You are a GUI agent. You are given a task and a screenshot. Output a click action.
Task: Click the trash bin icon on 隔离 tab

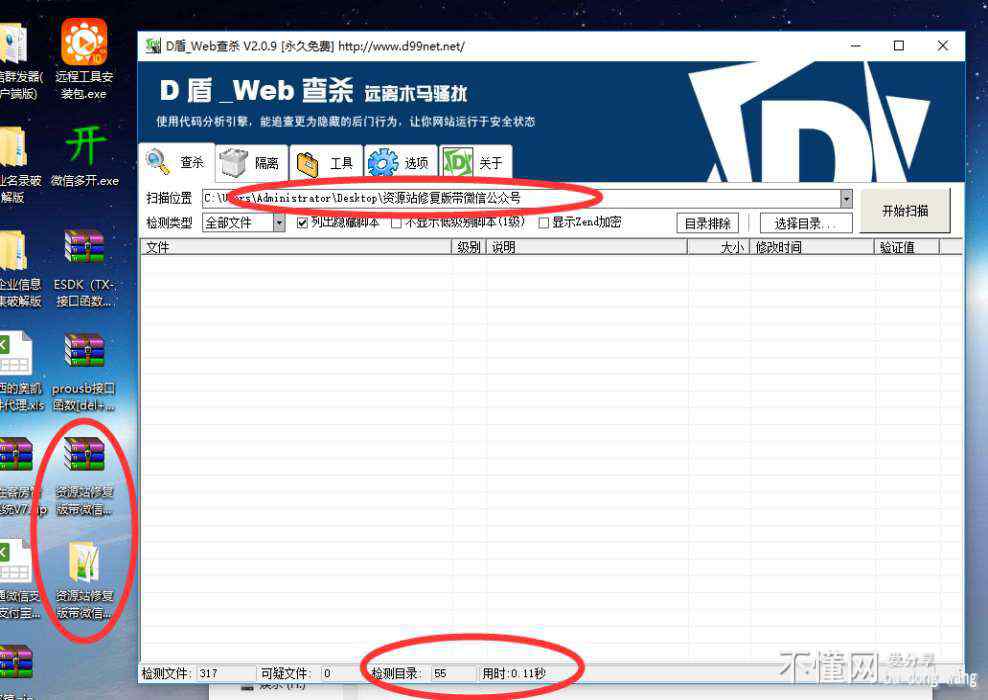234,163
